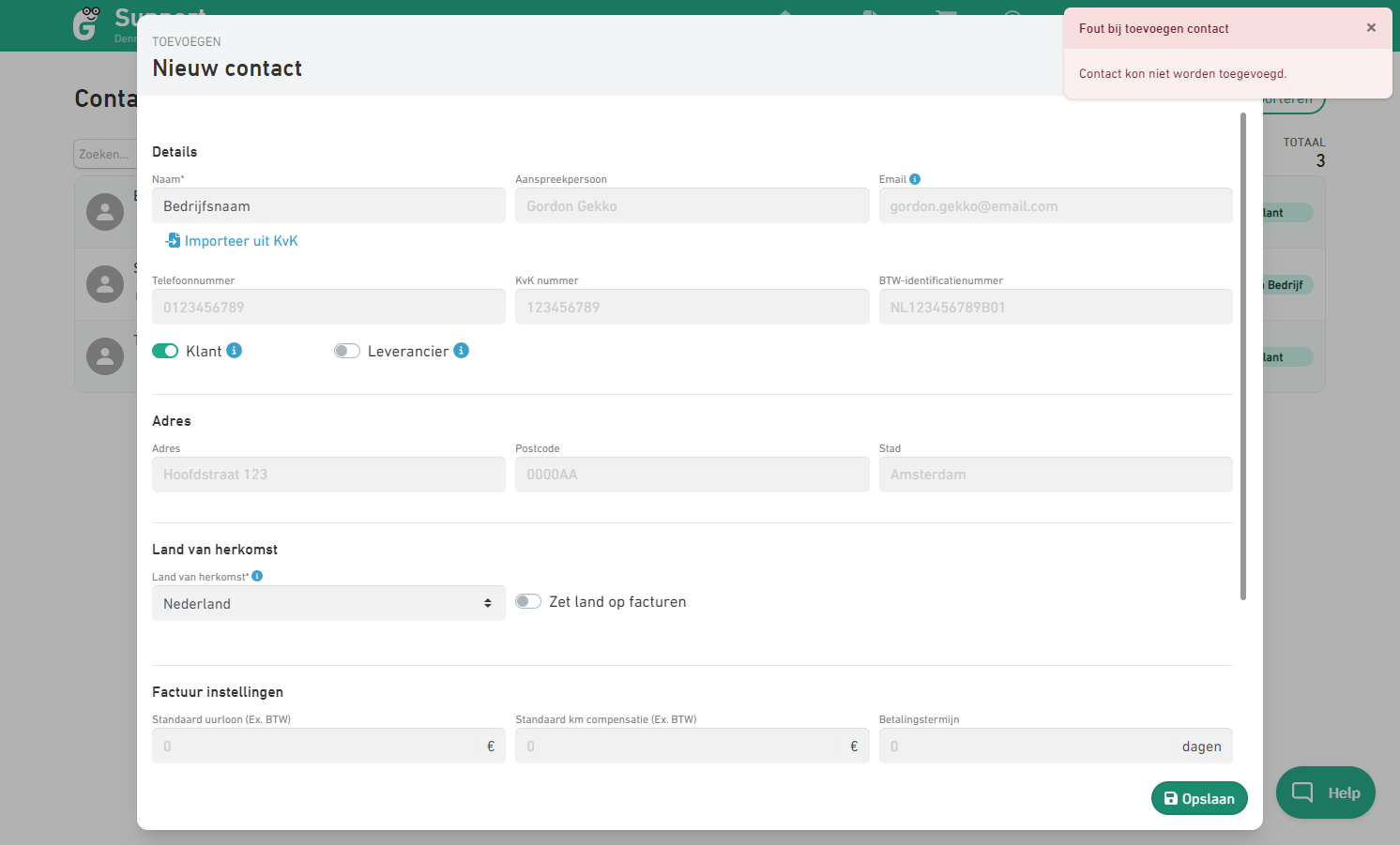Dismiss the error notification with the X

(1371, 28)
